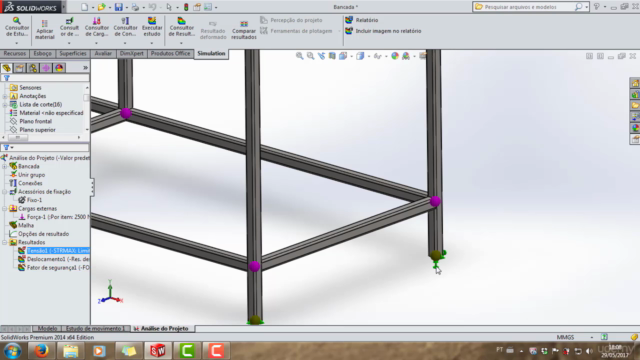Image resolution: width=640 pixels, height=360 pixels.
Task: Expand the Anotações tree node
Action: click(x=4, y=96)
